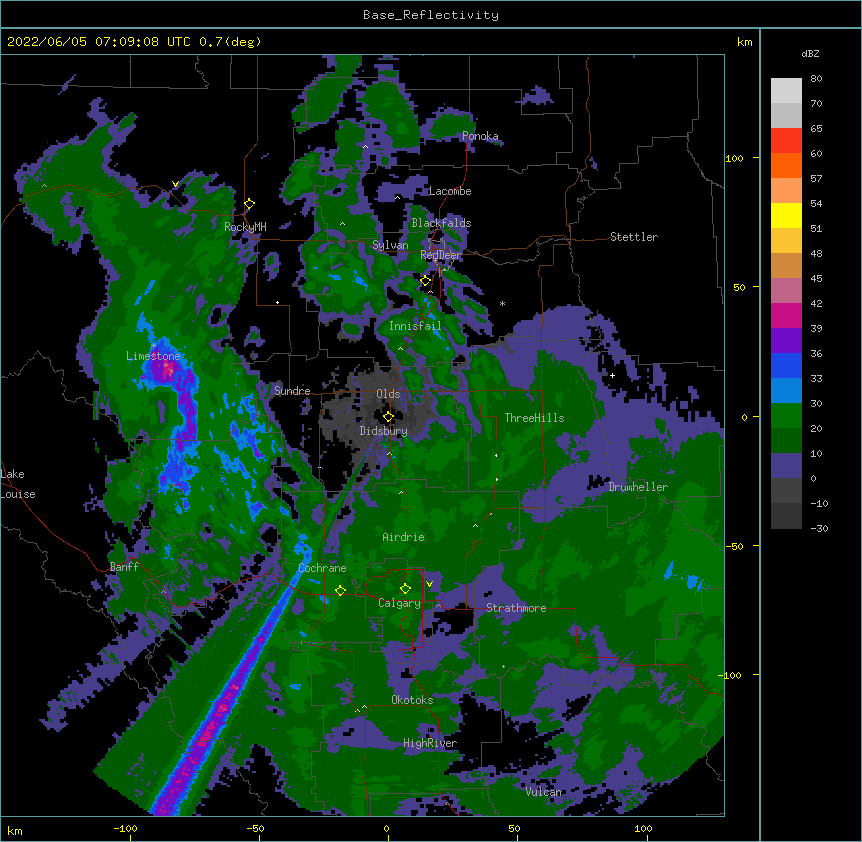Click the yellow diamond marker below RedDeer
This screenshot has height=842, width=862.
425,281
